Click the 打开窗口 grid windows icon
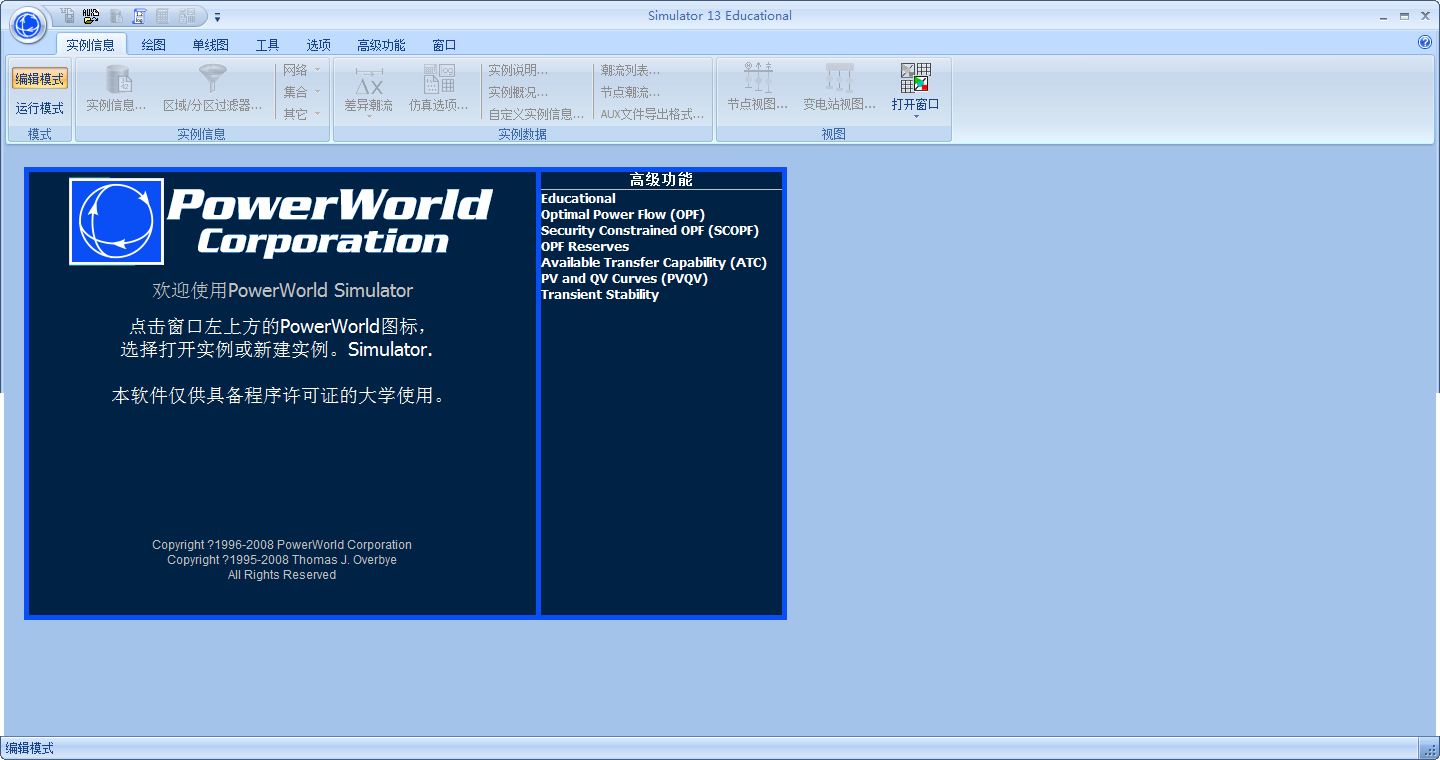This screenshot has width=1440, height=760. [x=916, y=78]
